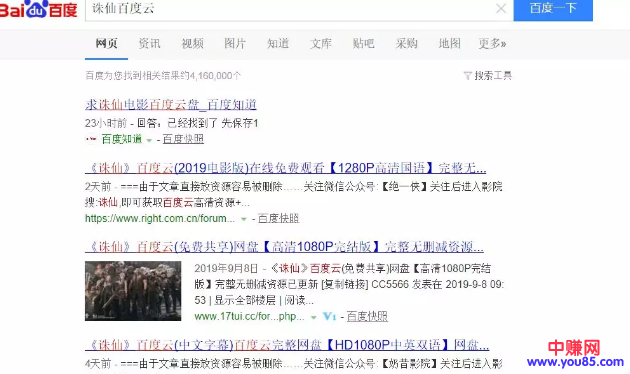The height and width of the screenshot is (374, 630).
Task: Open the 1280P高清国语 result link
Action: click(285, 168)
